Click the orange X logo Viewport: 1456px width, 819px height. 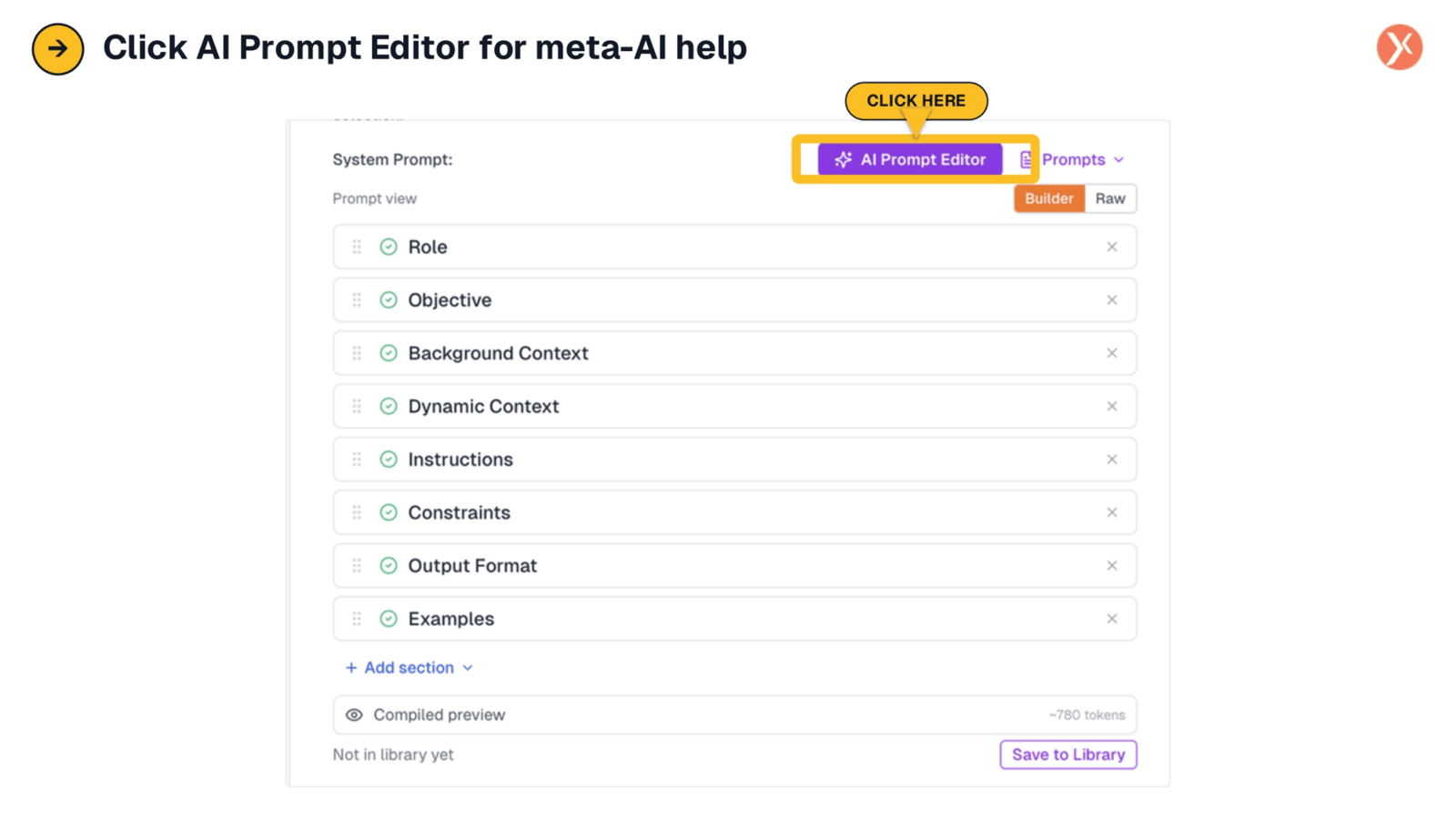click(x=1400, y=47)
